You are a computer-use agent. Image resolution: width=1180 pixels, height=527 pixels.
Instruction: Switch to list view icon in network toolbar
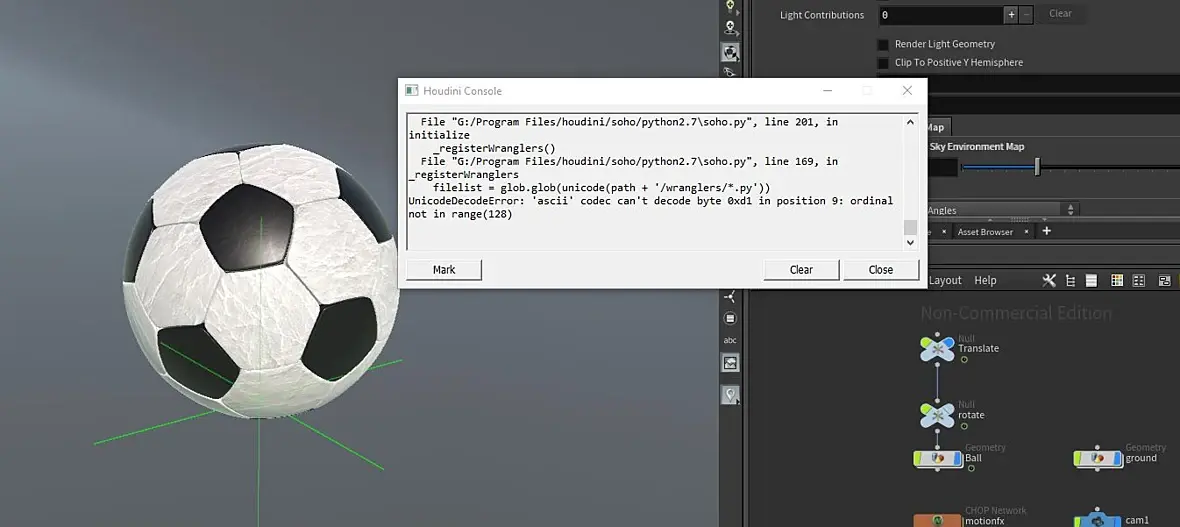tap(1091, 280)
